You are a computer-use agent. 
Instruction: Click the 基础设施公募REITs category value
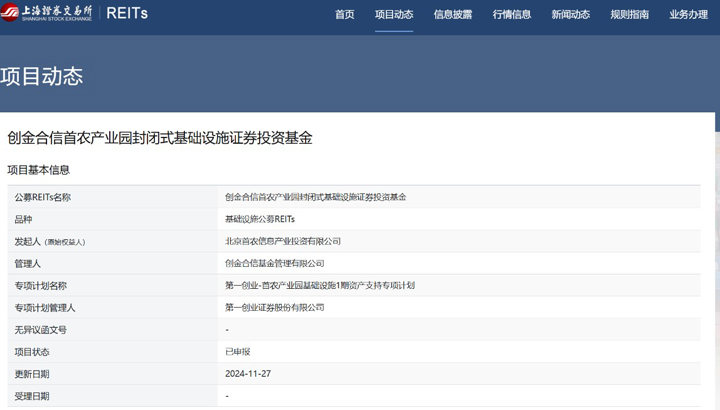tap(260, 219)
